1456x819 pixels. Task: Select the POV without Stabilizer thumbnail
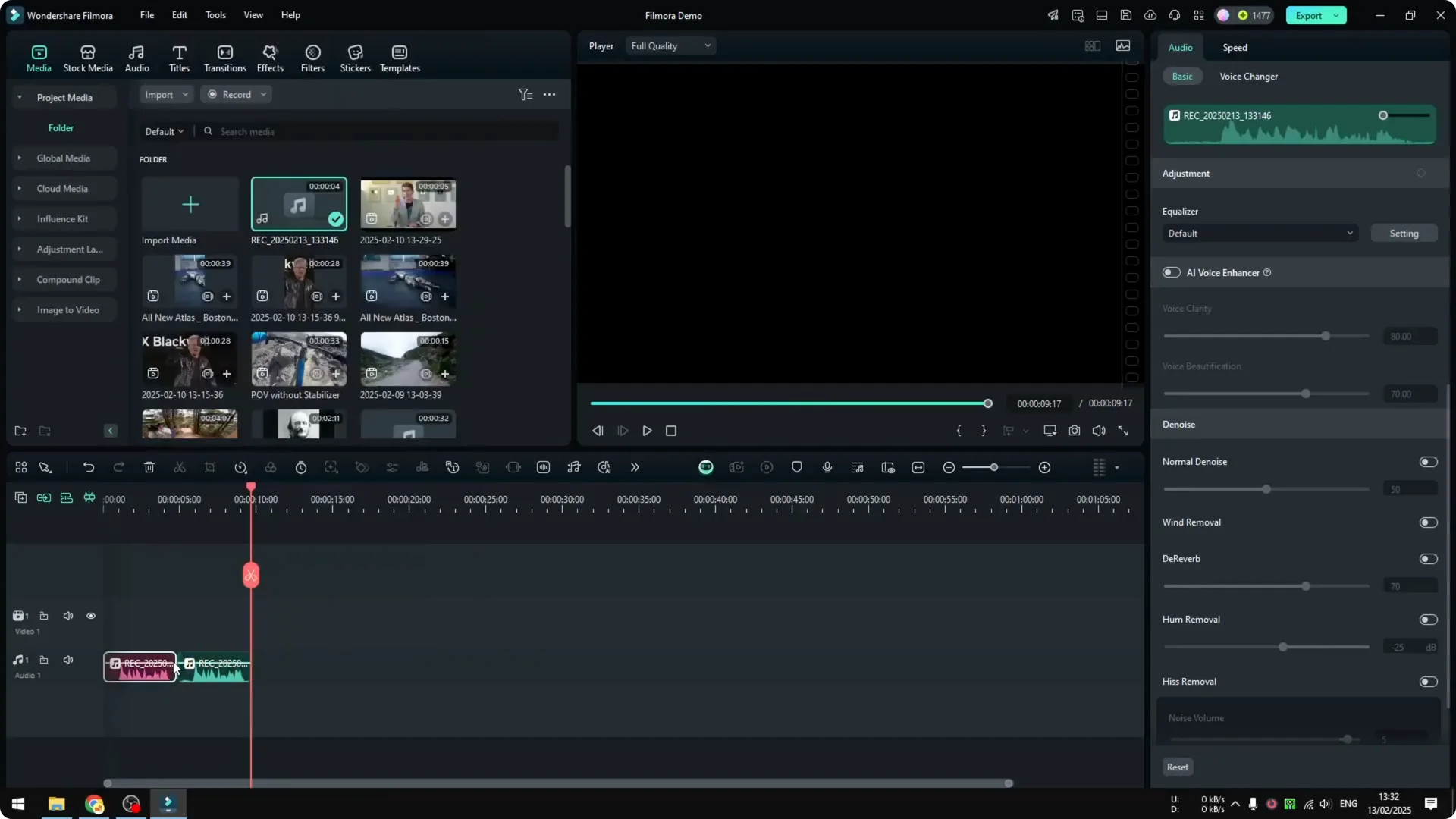click(x=298, y=359)
